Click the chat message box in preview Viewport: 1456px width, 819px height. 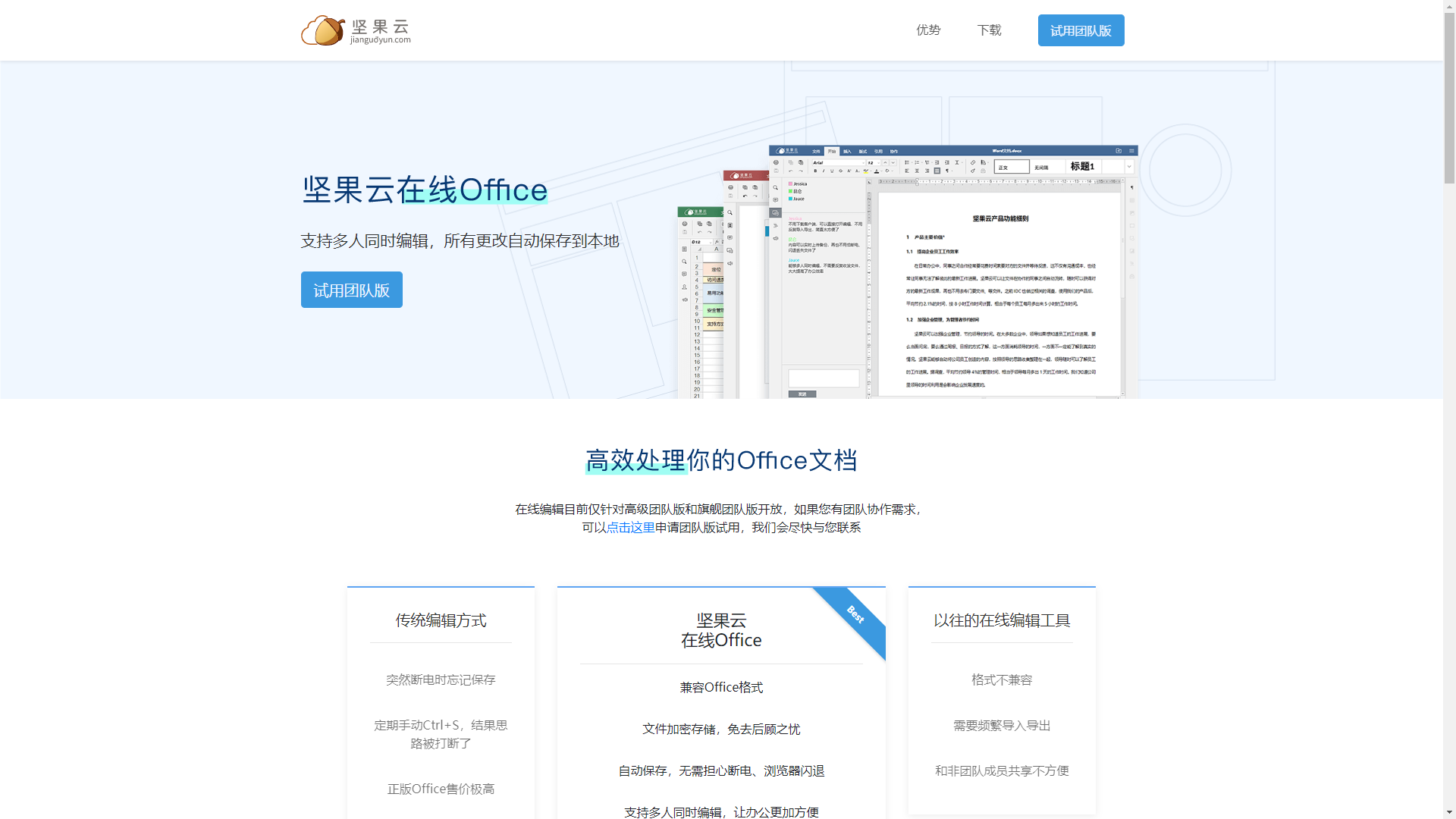[824, 378]
